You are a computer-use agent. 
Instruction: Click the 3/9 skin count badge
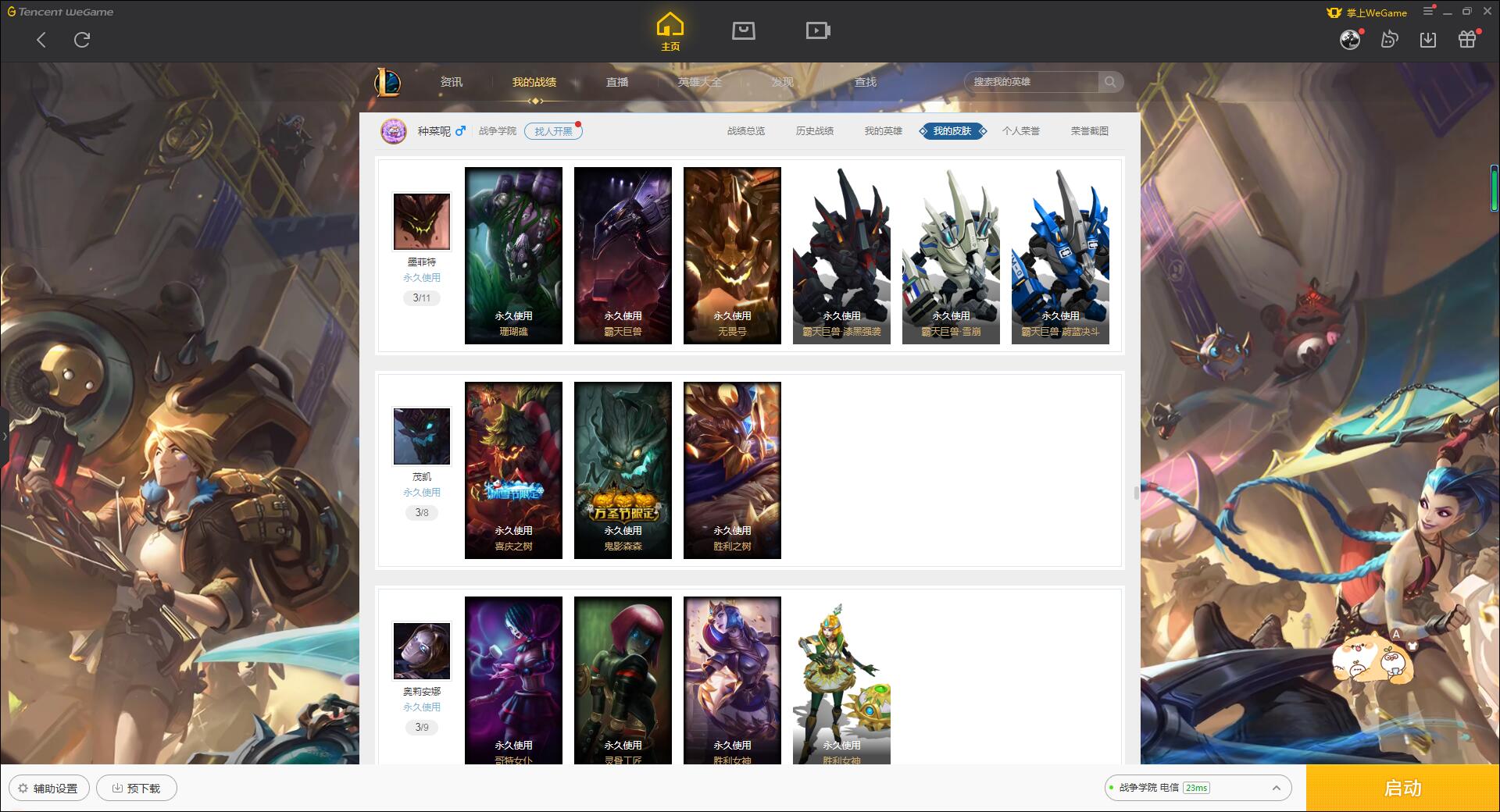click(x=422, y=728)
